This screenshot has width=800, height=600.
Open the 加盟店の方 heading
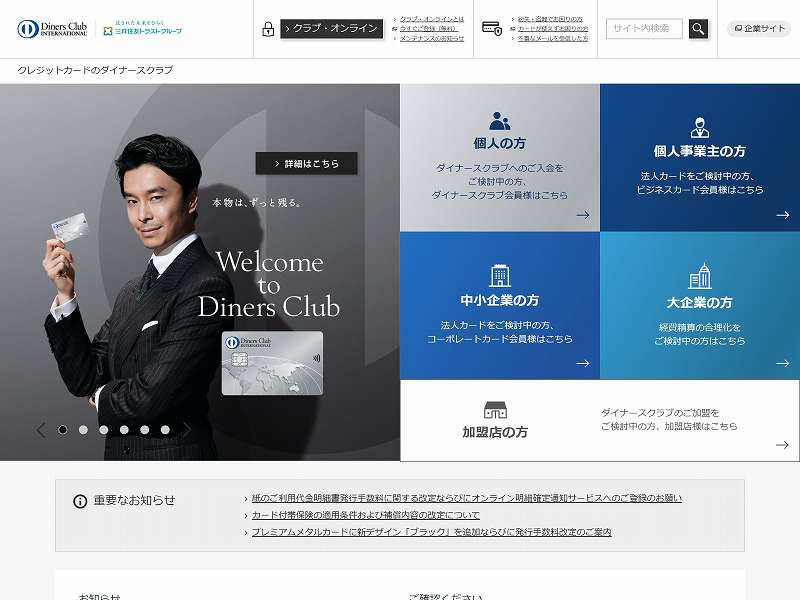495,433
